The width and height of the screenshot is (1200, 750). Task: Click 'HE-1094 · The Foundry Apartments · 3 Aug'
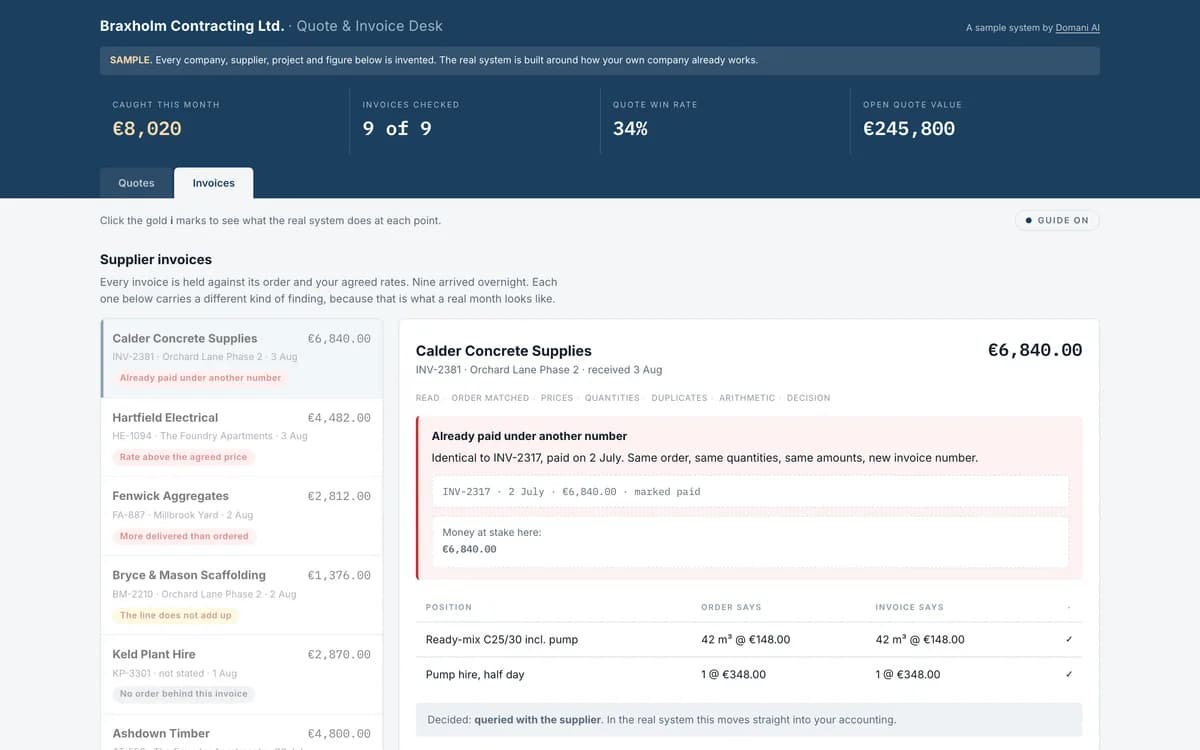point(210,436)
